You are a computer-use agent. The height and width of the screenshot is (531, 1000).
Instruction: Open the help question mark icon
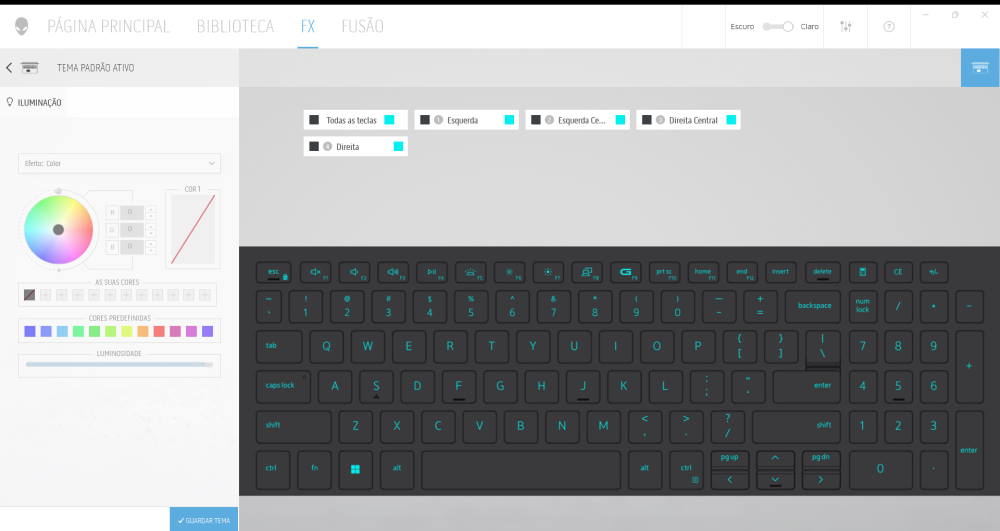pos(888,26)
